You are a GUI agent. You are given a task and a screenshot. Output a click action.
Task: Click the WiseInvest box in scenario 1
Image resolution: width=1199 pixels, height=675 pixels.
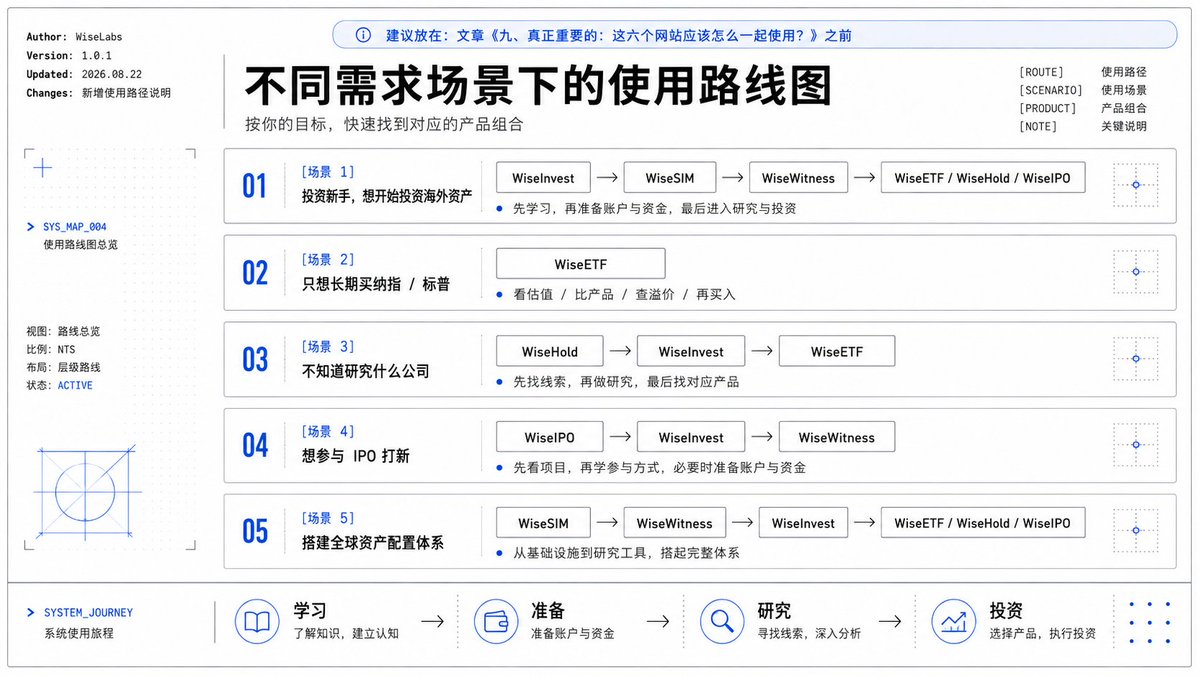click(543, 177)
